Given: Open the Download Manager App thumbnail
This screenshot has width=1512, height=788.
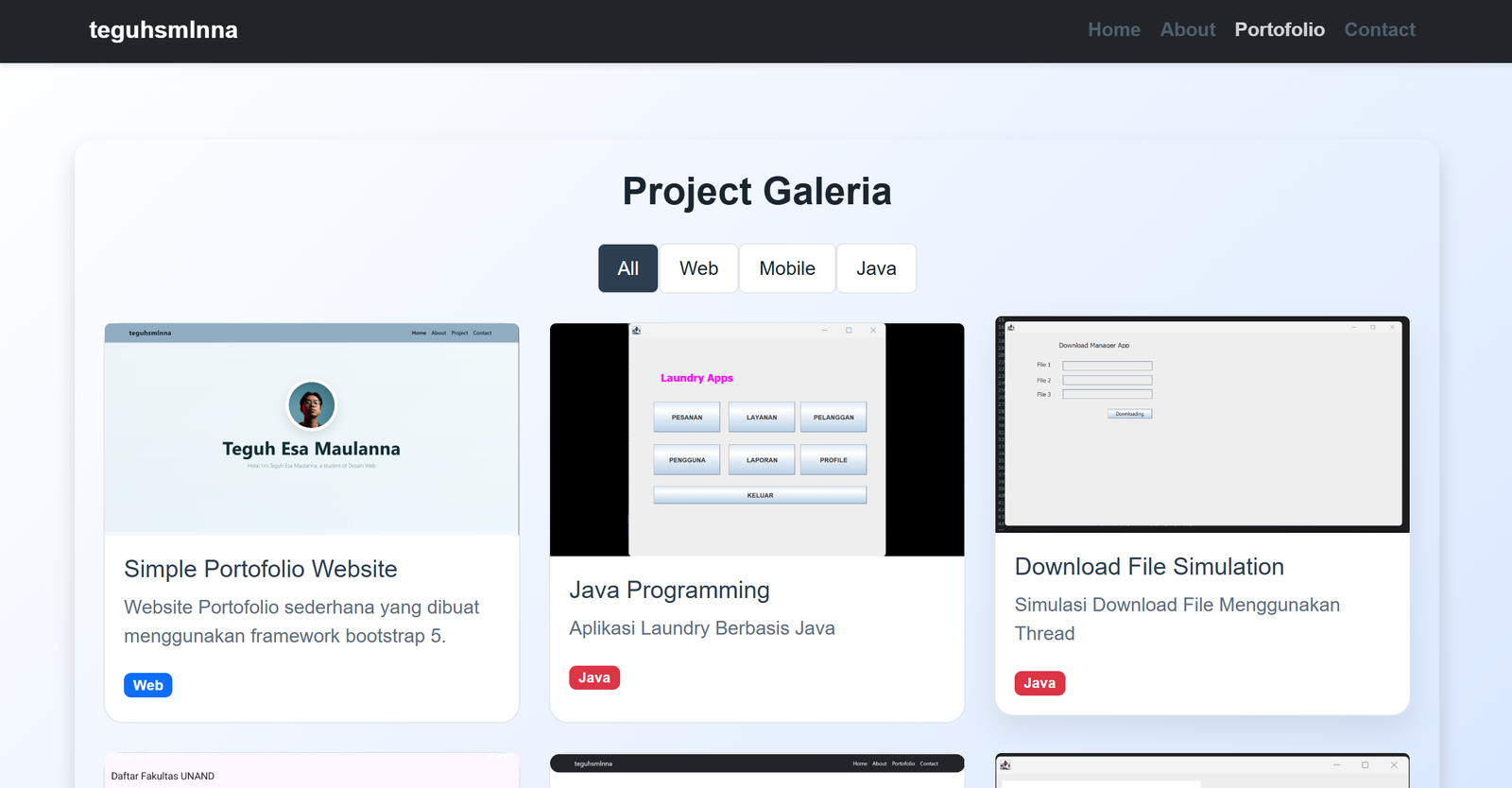Looking at the screenshot, I should click(x=1202, y=424).
